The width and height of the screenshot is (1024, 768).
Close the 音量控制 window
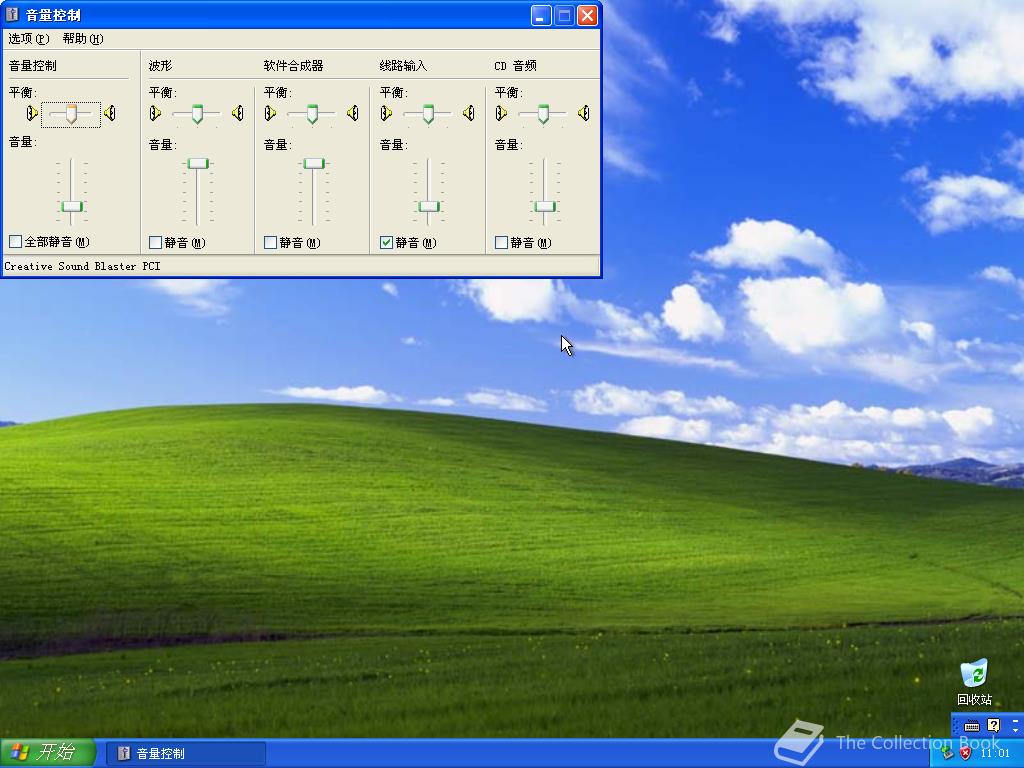point(588,15)
